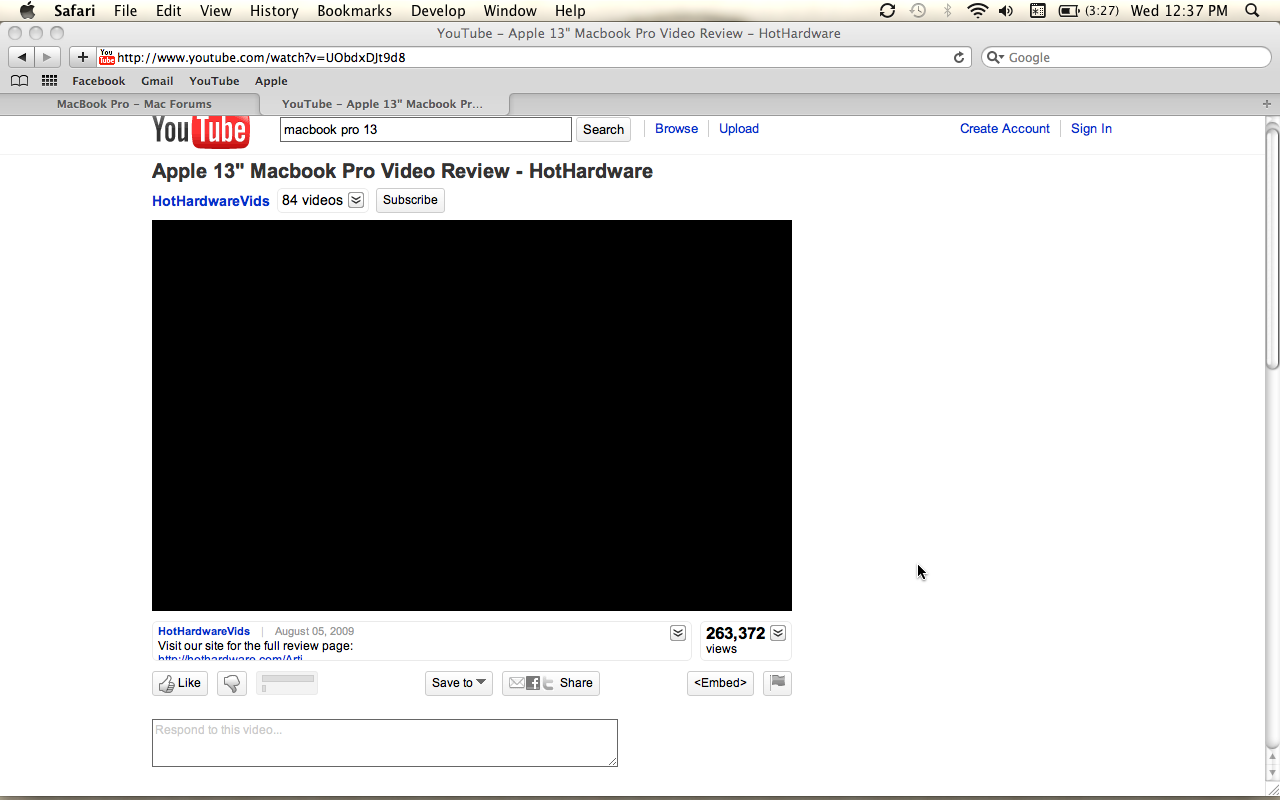Go forward with Safari forward arrow
1280x800 pixels.
[x=47, y=57]
